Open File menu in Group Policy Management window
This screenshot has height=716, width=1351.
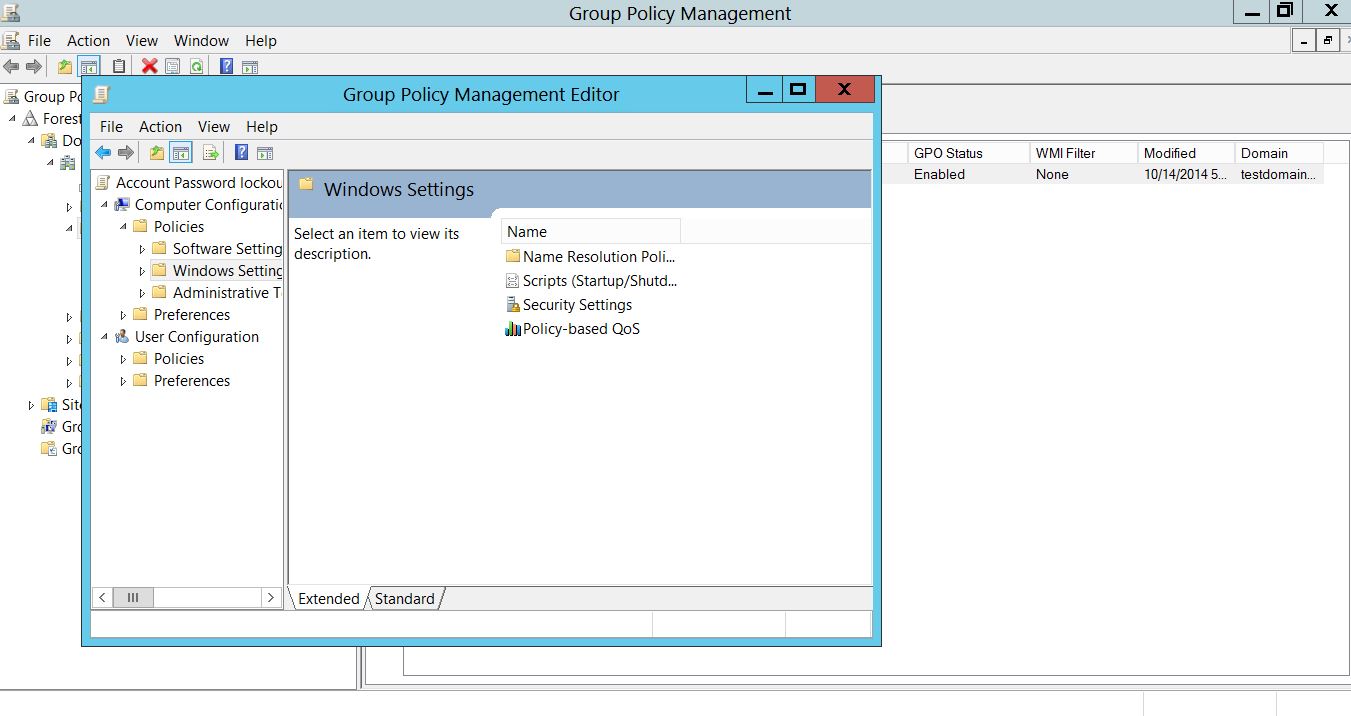[39, 41]
